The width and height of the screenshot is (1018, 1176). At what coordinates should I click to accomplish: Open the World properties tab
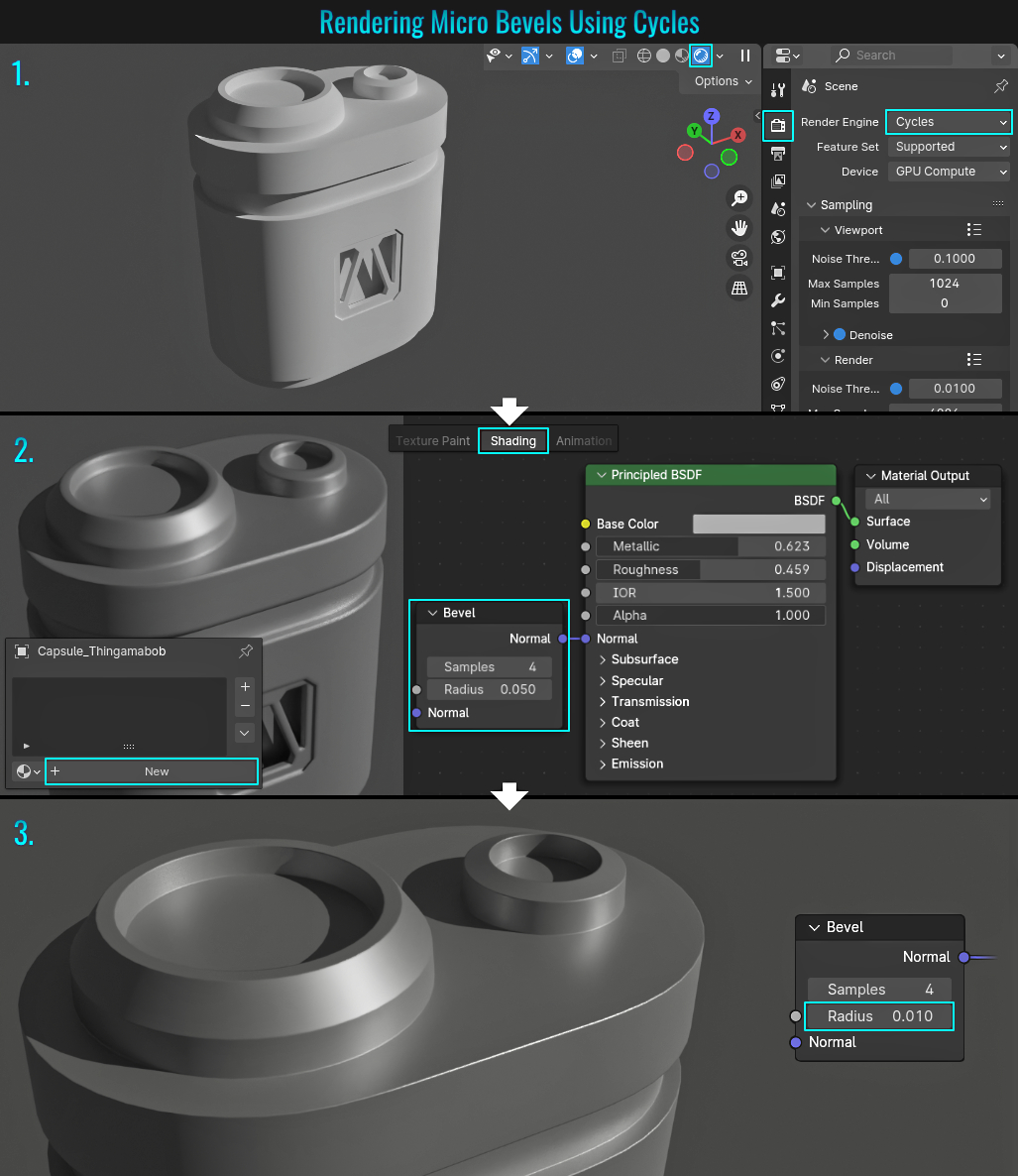click(778, 237)
